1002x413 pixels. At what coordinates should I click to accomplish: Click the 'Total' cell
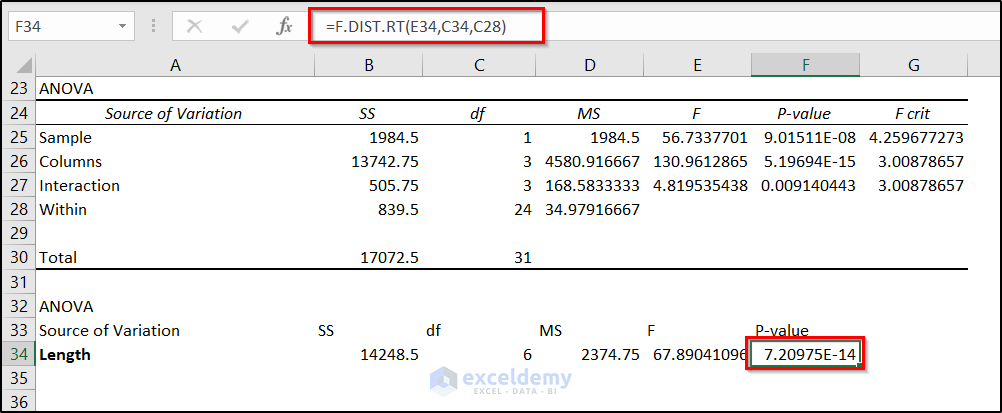tap(58, 258)
